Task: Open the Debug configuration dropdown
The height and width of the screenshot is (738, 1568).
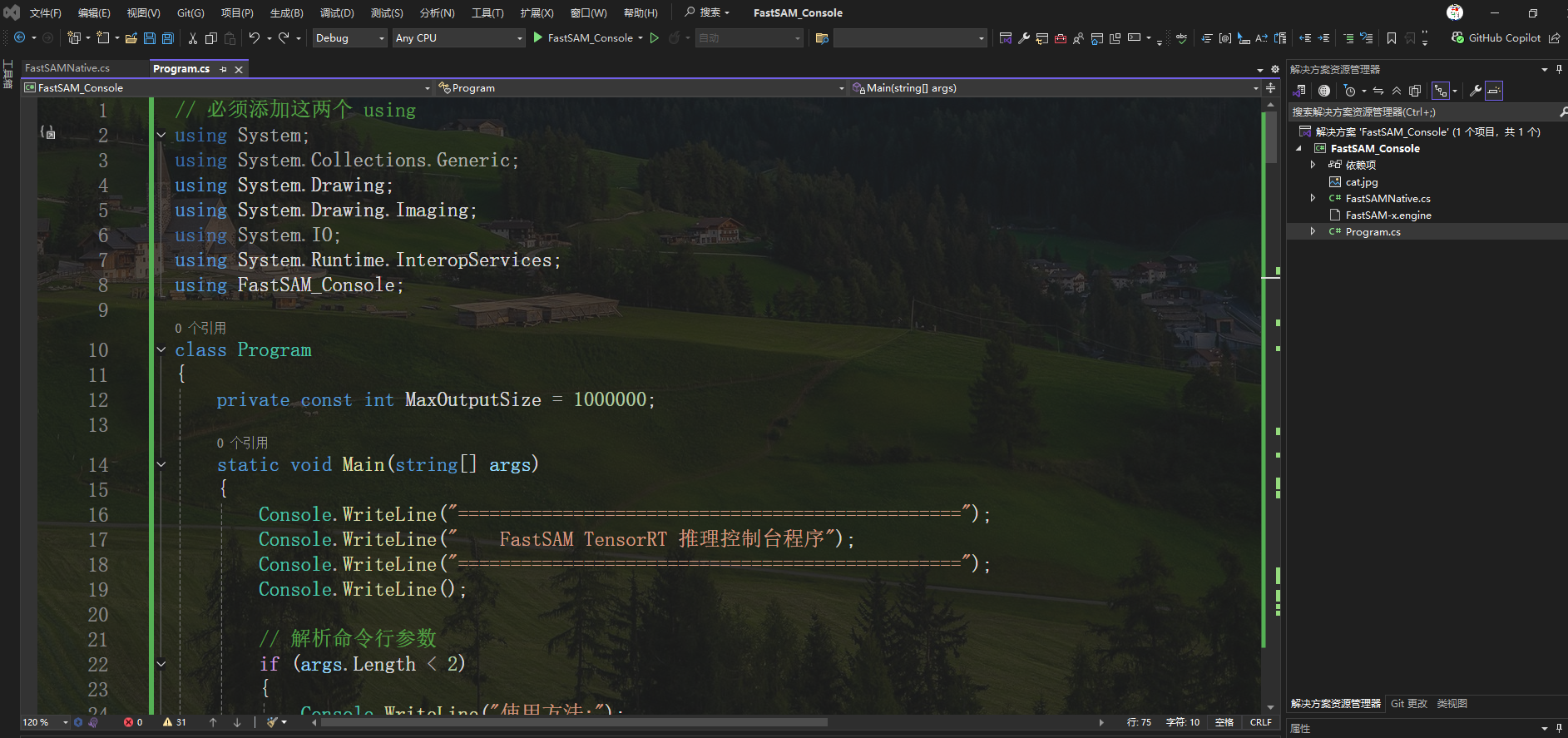Action: tap(349, 37)
